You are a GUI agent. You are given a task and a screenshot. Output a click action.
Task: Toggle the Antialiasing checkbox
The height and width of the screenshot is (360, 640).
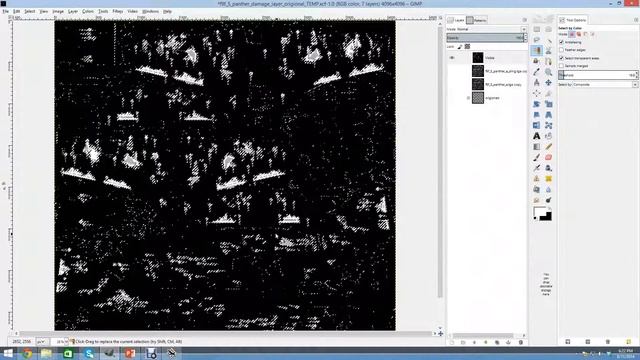point(562,42)
